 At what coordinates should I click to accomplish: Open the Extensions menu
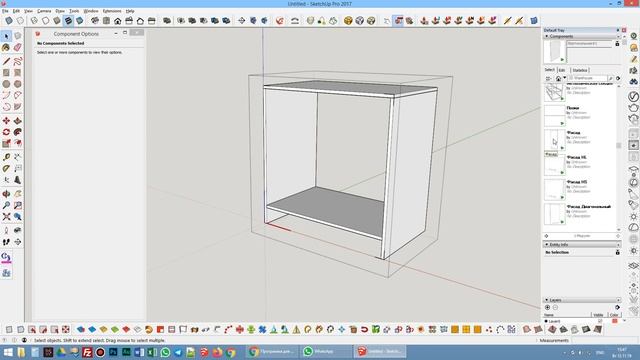pyautogui.click(x=112, y=11)
